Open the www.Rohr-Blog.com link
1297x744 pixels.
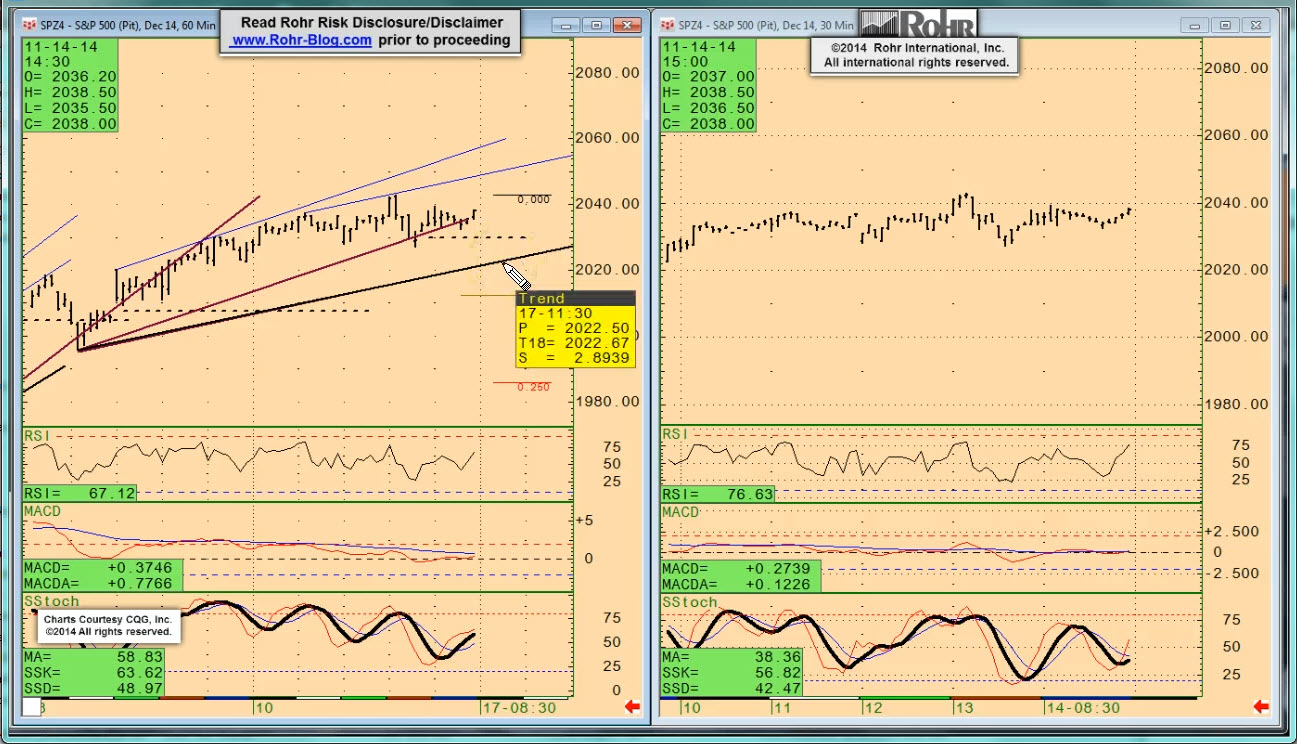pos(301,41)
